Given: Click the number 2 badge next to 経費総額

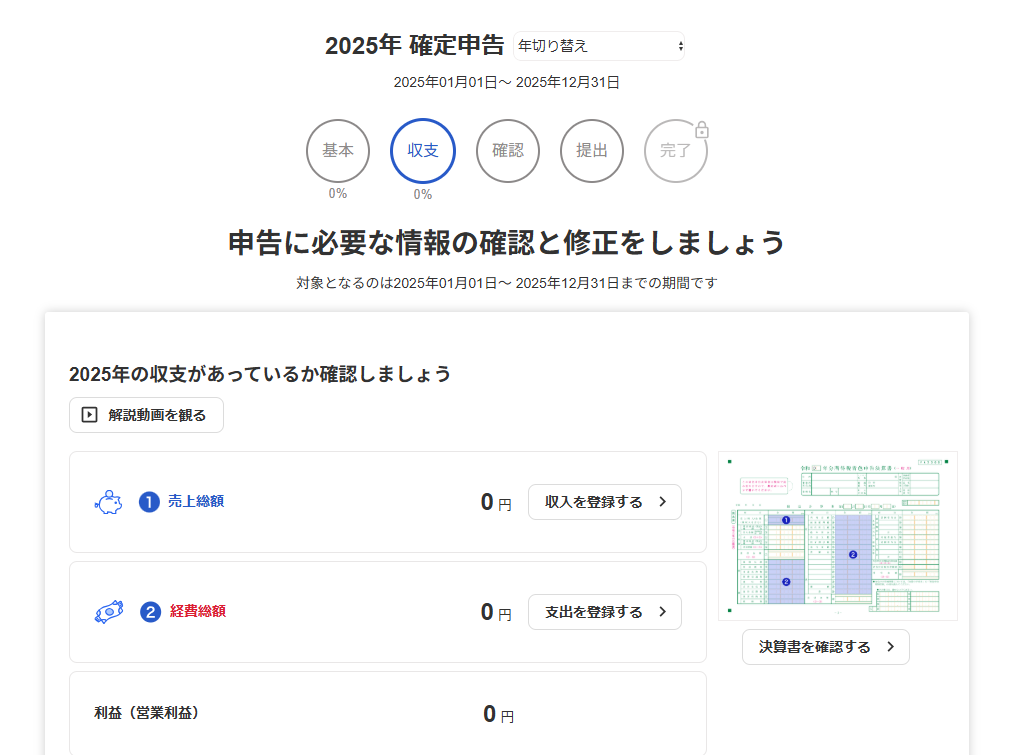Looking at the screenshot, I should [x=150, y=612].
